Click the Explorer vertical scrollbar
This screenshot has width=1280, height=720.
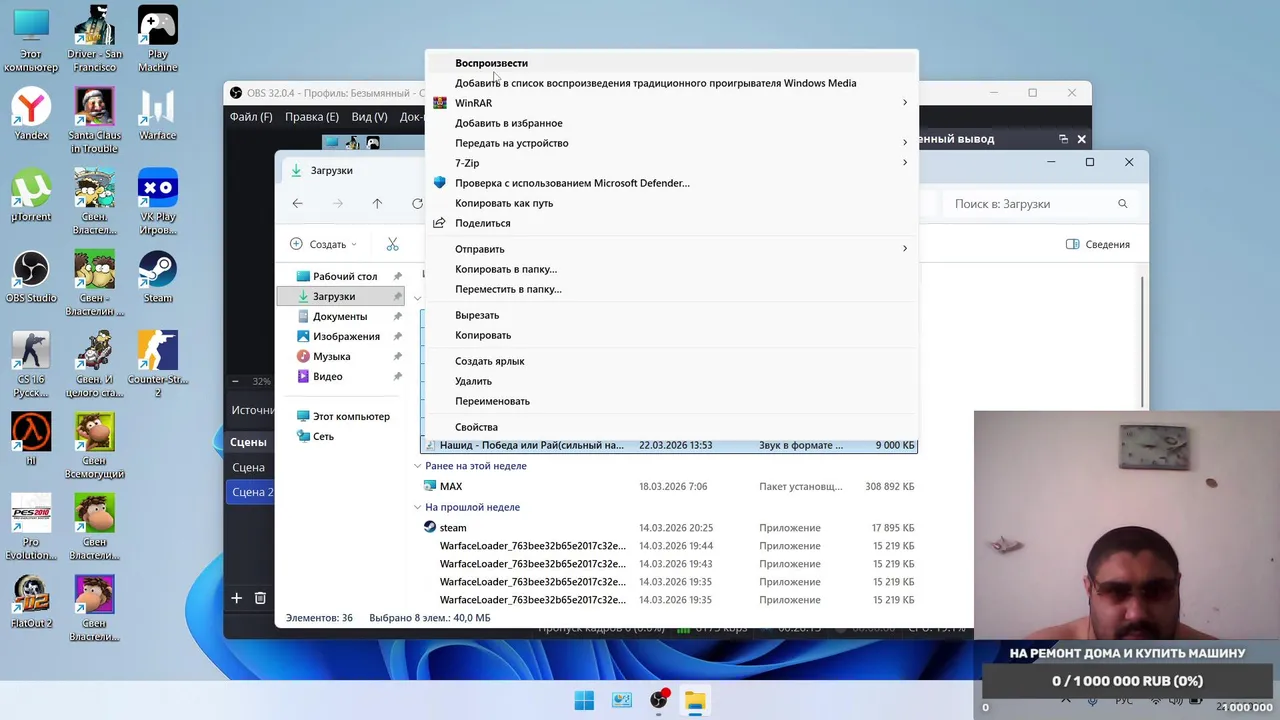click(x=1142, y=340)
